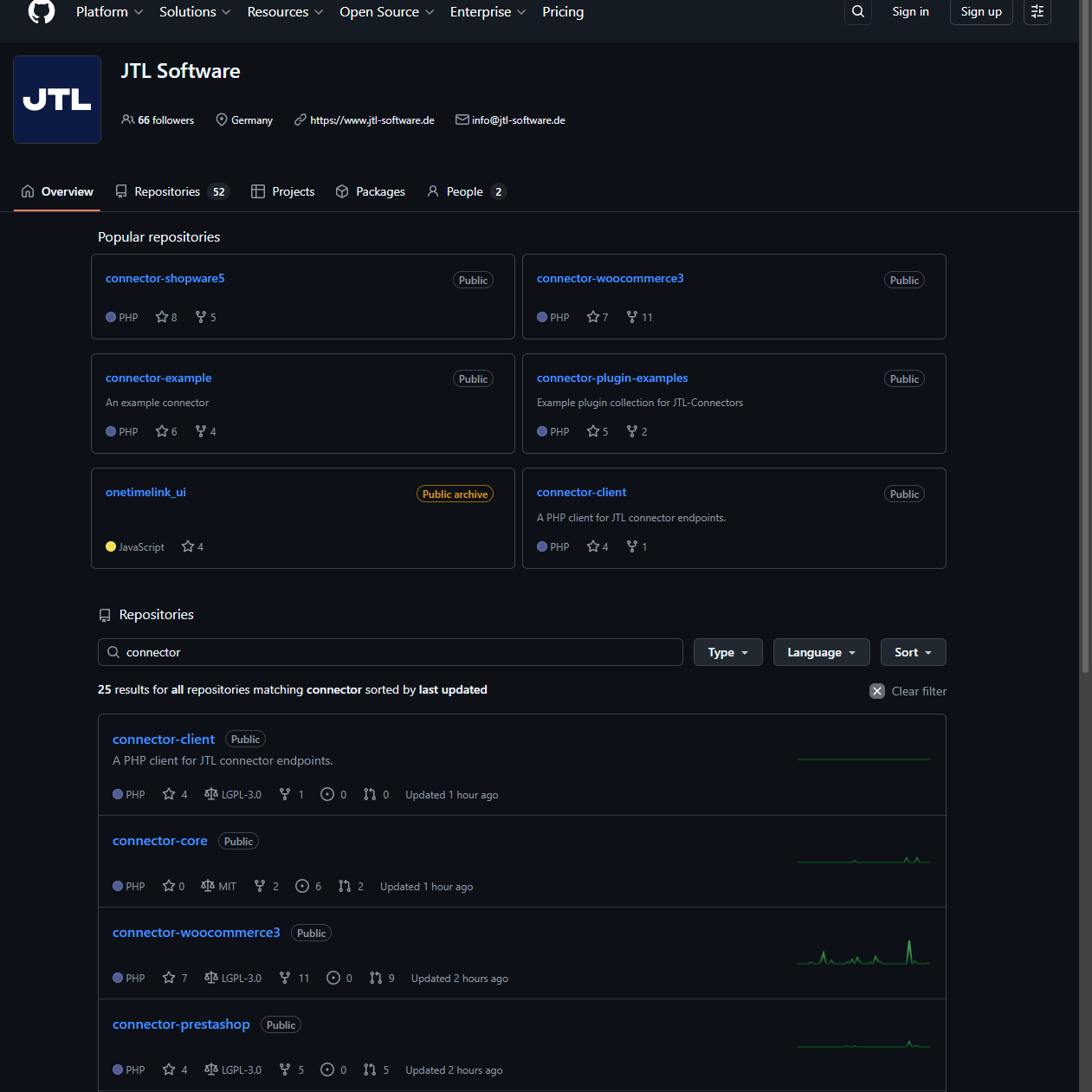Click 'Updated 2 hours ago' on connector-prestashop row
The width and height of the screenshot is (1092, 1092).
click(454, 1070)
